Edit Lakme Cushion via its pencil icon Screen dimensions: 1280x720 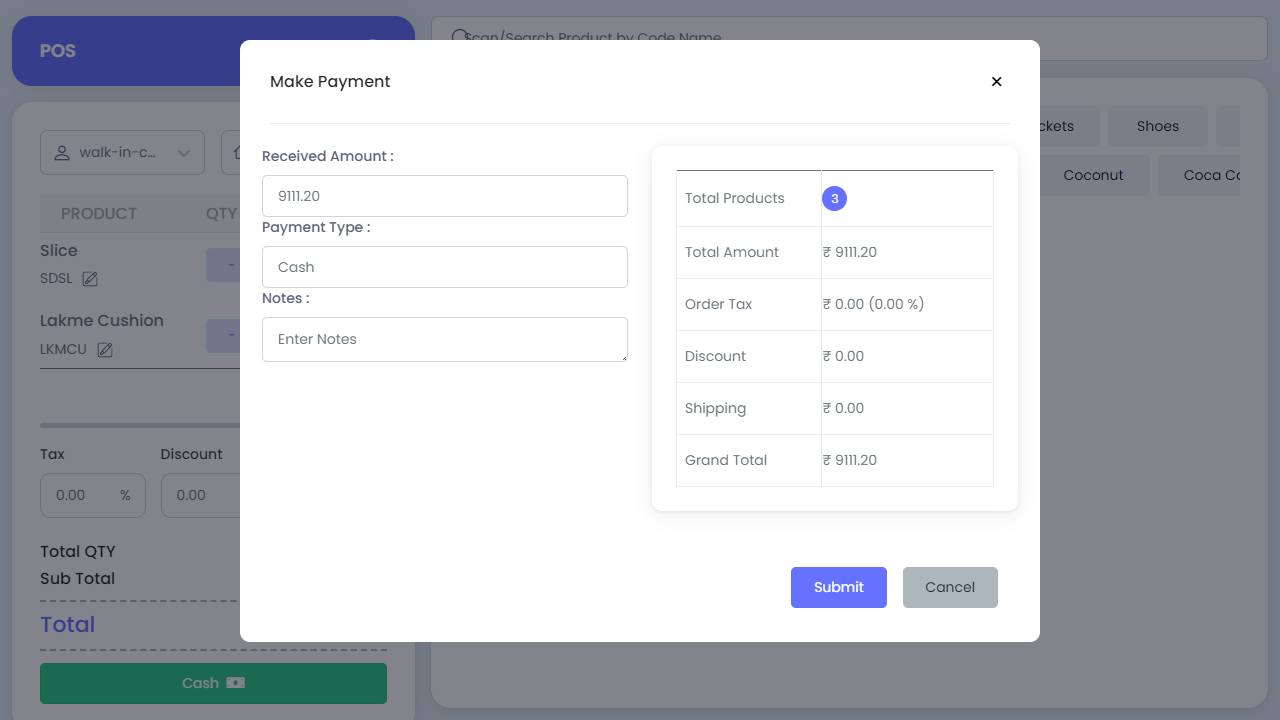coord(104,349)
